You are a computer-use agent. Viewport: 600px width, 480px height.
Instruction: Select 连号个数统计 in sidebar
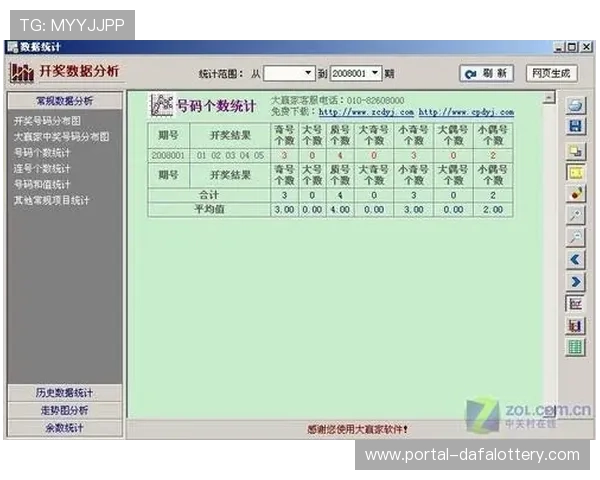(x=42, y=168)
